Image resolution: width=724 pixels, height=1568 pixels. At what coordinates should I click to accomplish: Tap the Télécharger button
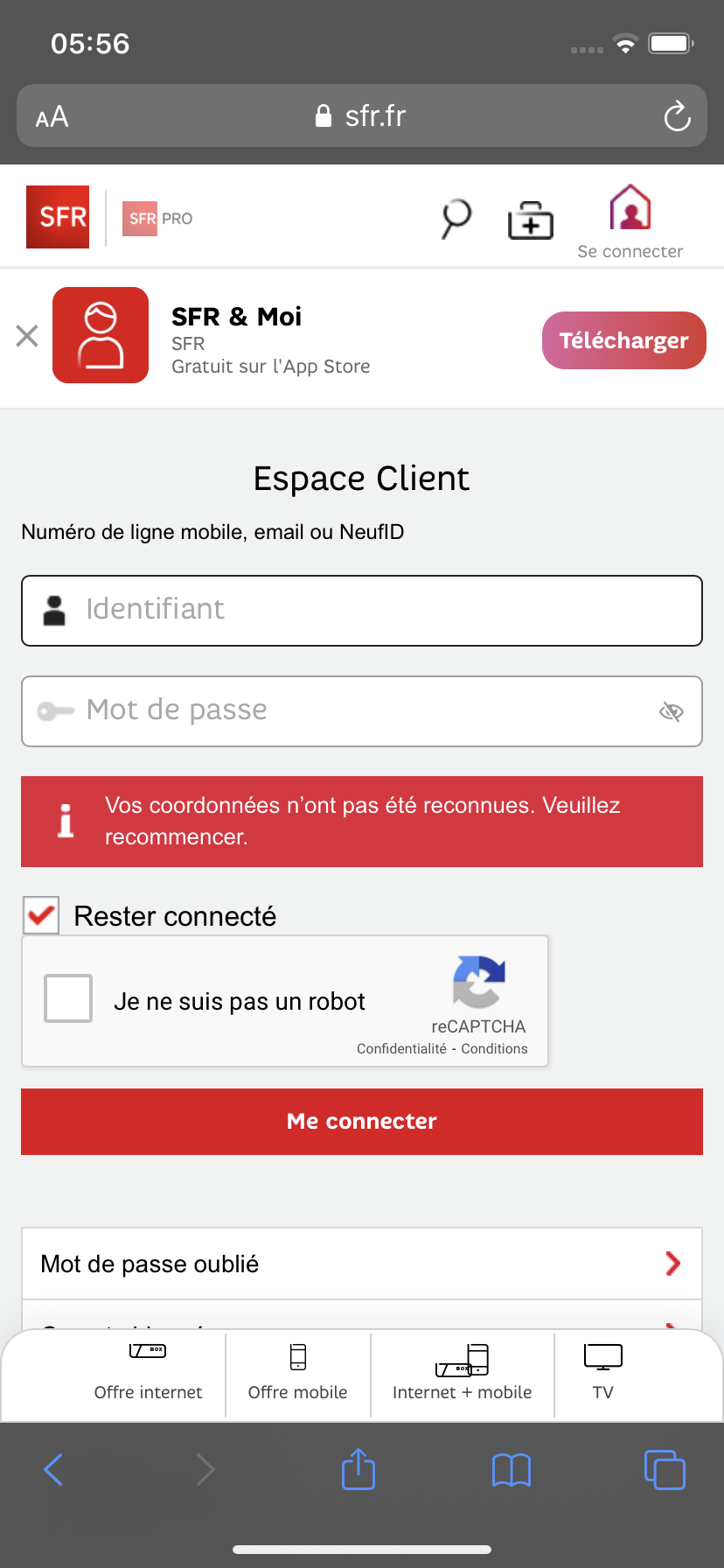point(623,339)
